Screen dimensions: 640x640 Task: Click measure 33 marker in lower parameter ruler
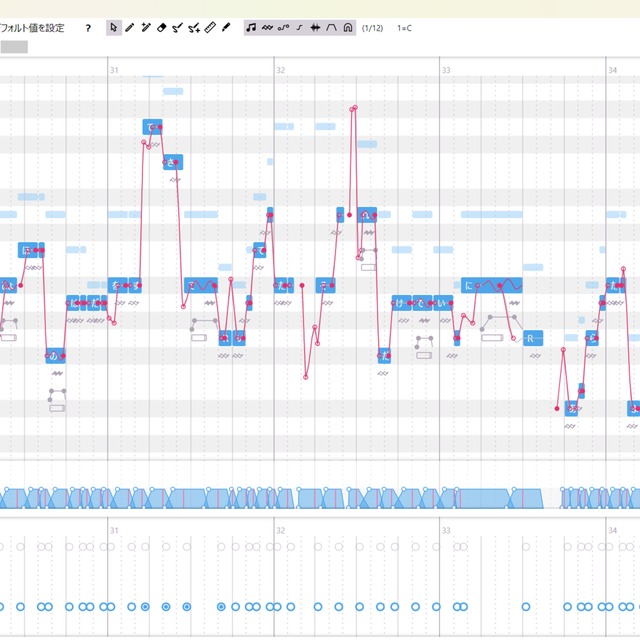coord(446,530)
